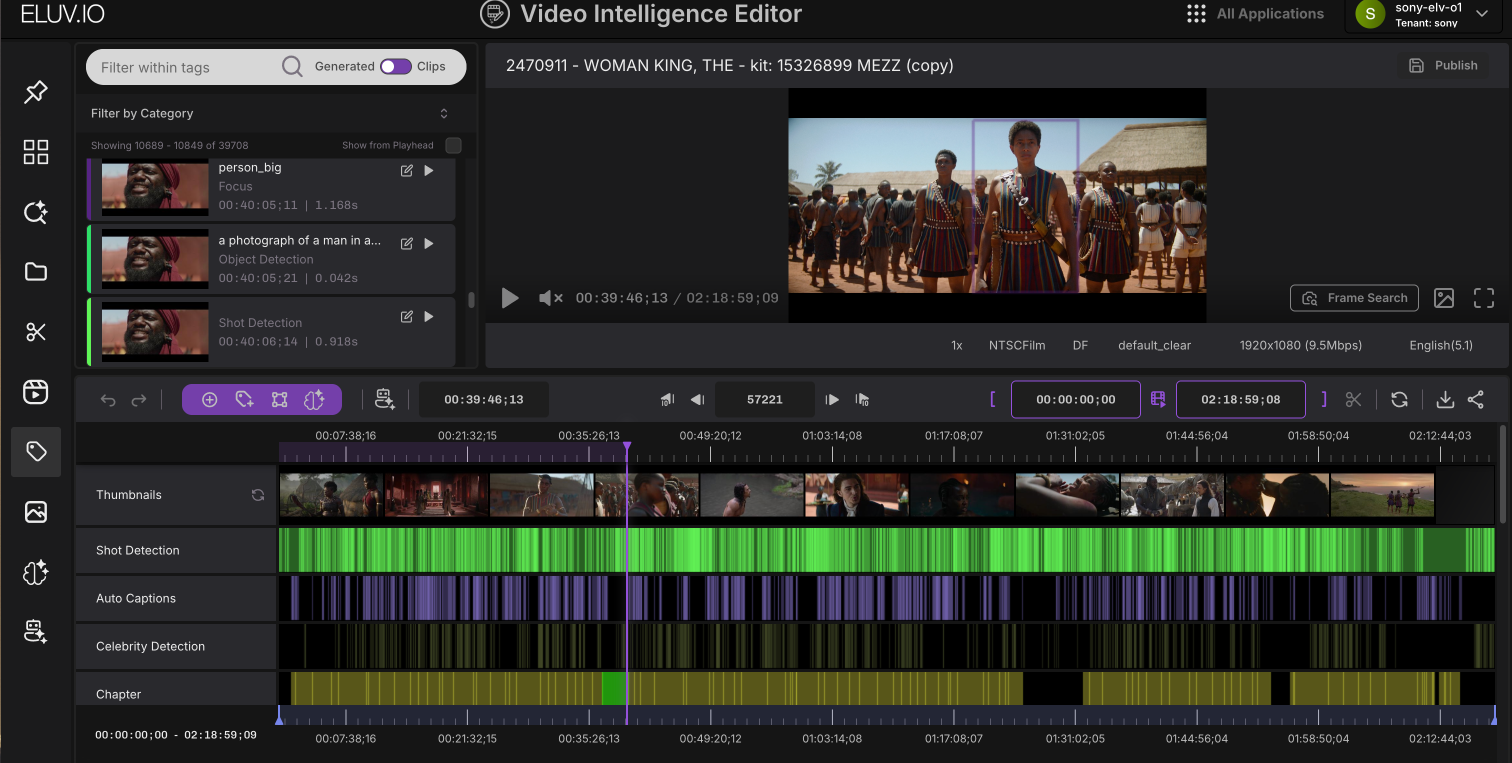Screen dimensions: 1512x763
Task: Click the image icon next to Frame Search
Action: 1444,298
